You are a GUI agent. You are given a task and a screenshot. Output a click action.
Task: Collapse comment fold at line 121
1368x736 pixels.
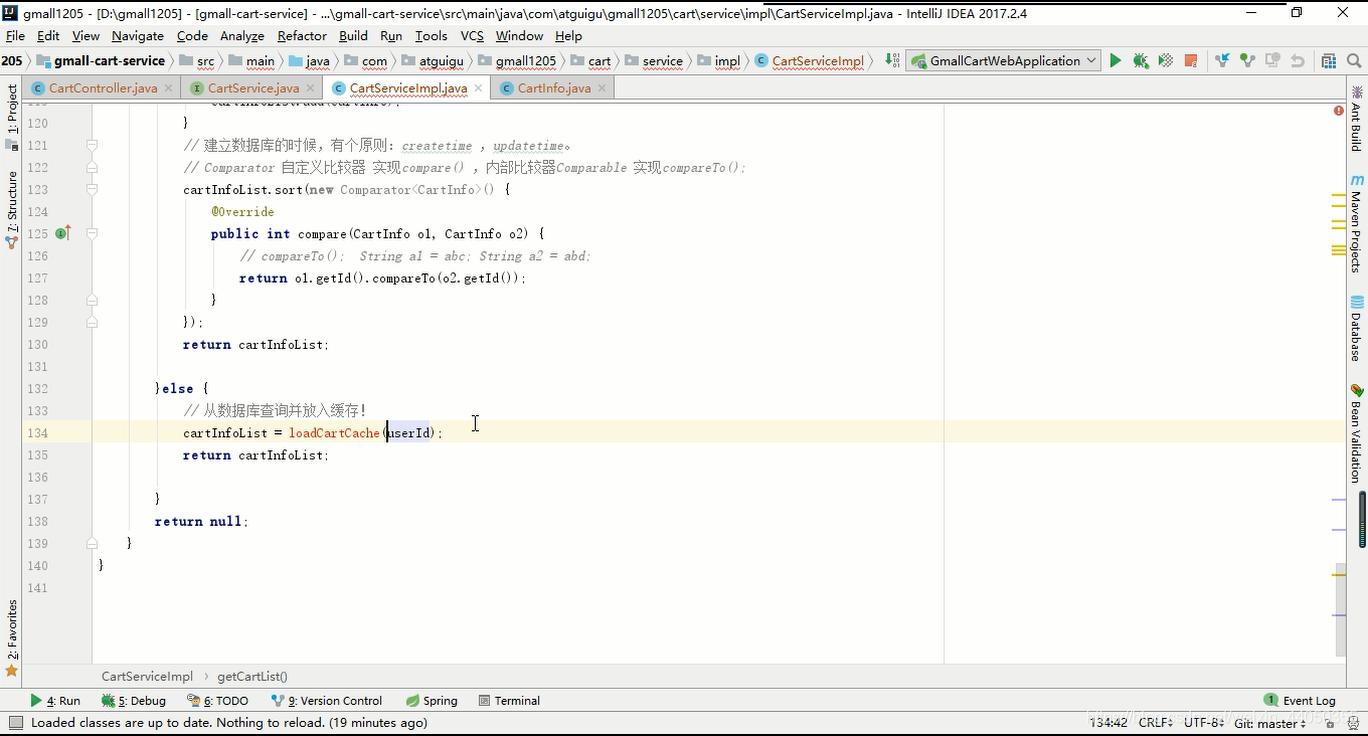tap(92, 145)
